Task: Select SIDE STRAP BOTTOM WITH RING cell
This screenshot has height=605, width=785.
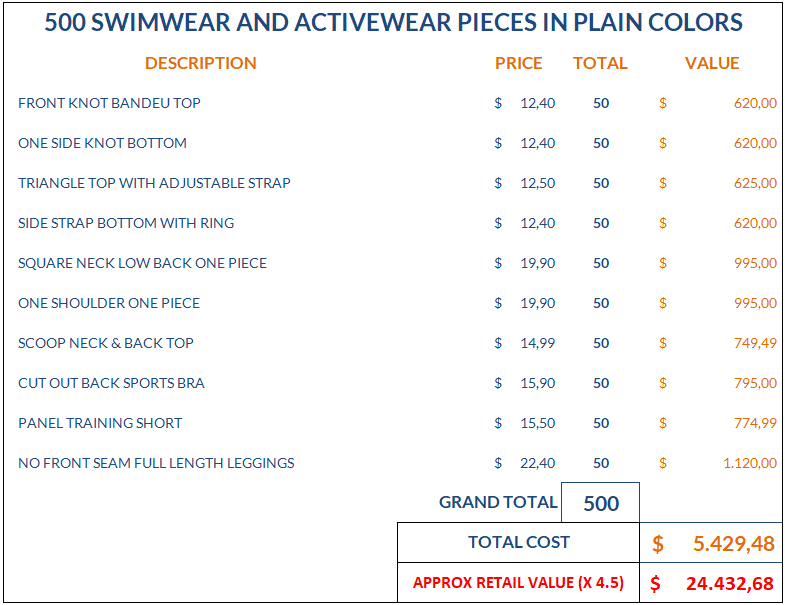Action: [126, 223]
